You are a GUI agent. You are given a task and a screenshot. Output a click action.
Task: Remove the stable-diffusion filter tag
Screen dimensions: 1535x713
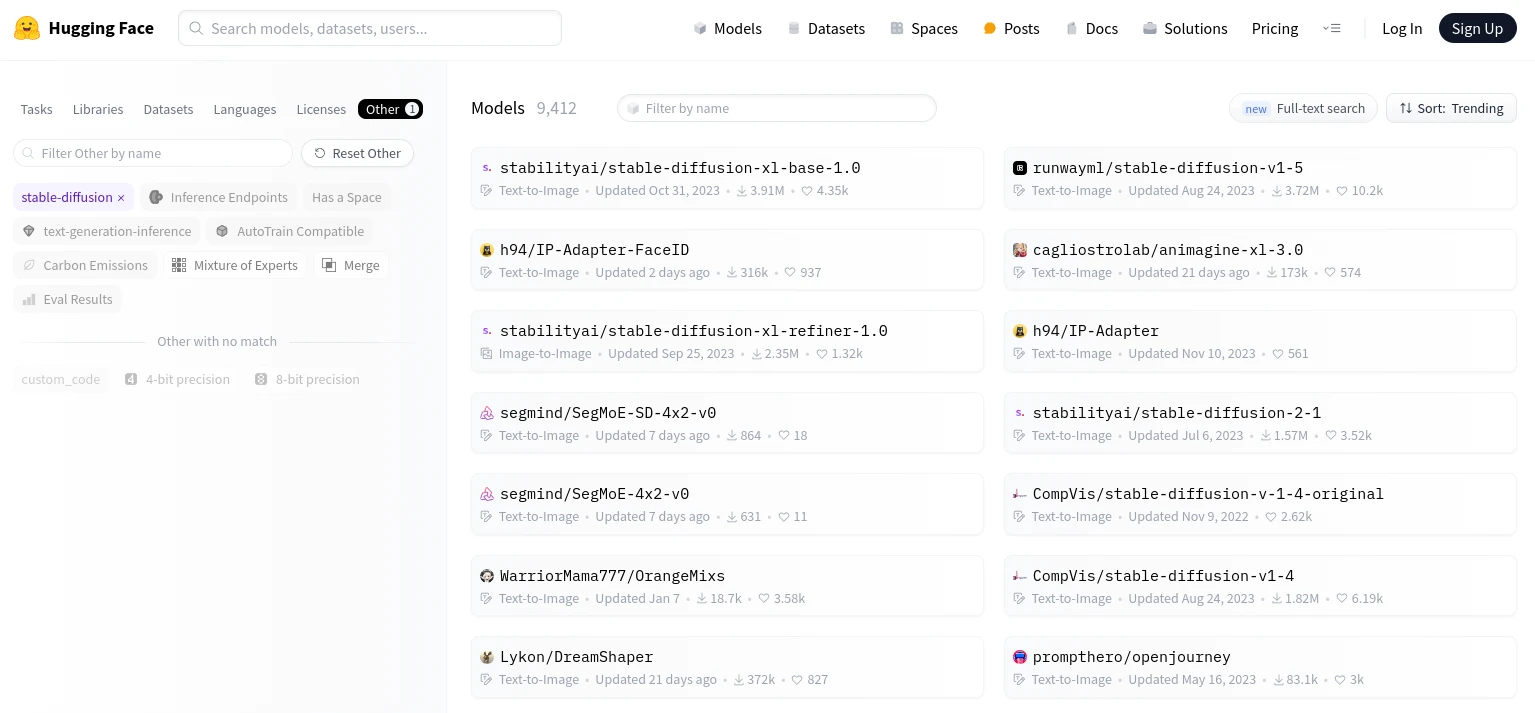121,198
